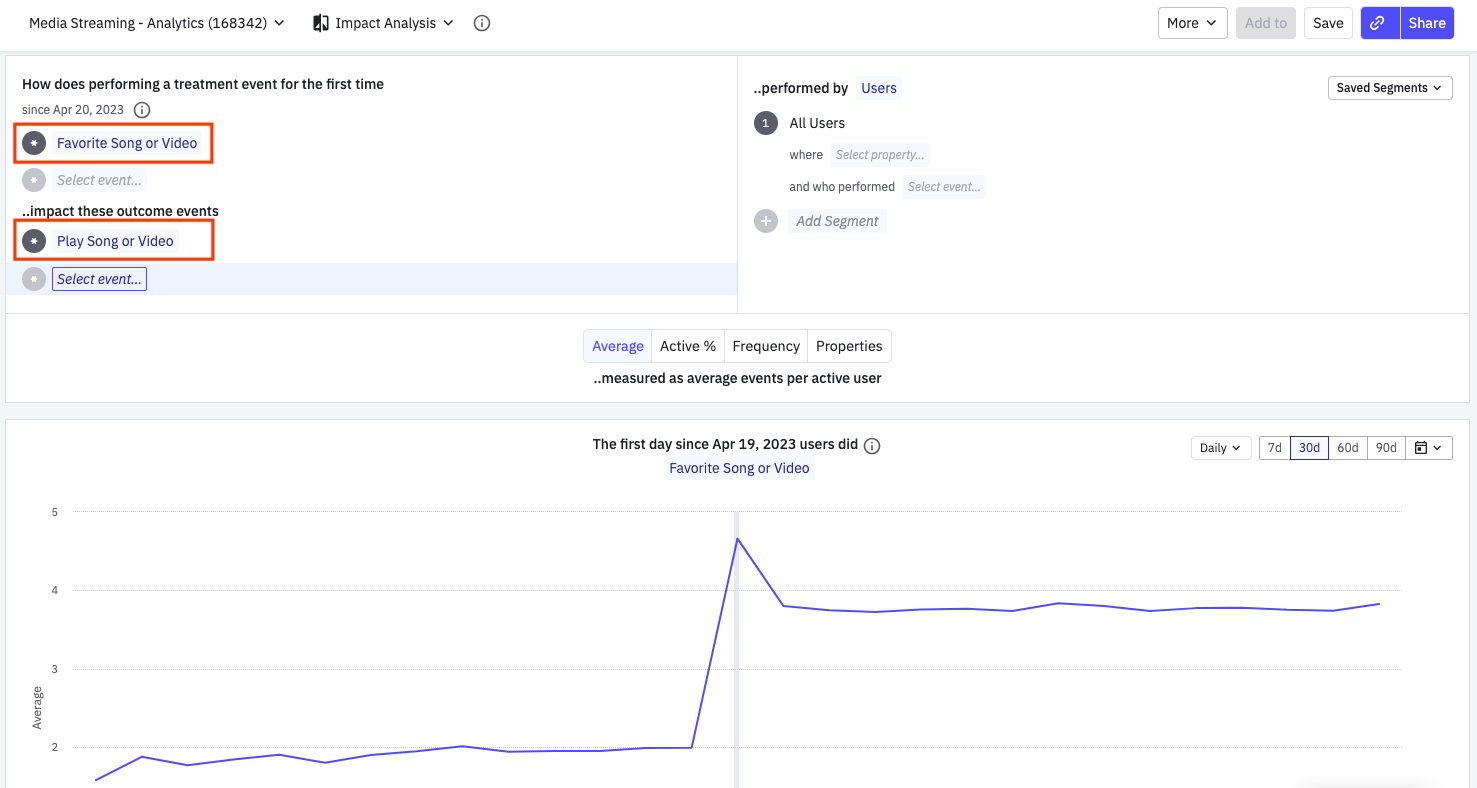Select the Average measurement tab
This screenshot has height=788, width=1477.
coord(618,346)
